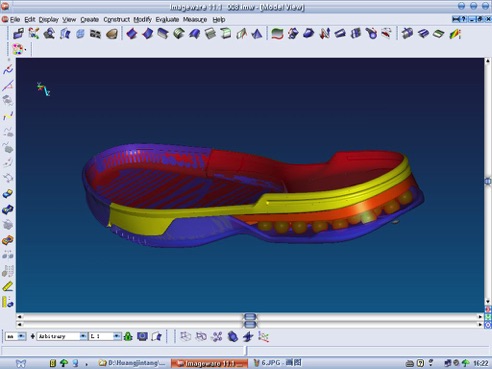Click the blue pyramid surface icon

click(x=257, y=34)
